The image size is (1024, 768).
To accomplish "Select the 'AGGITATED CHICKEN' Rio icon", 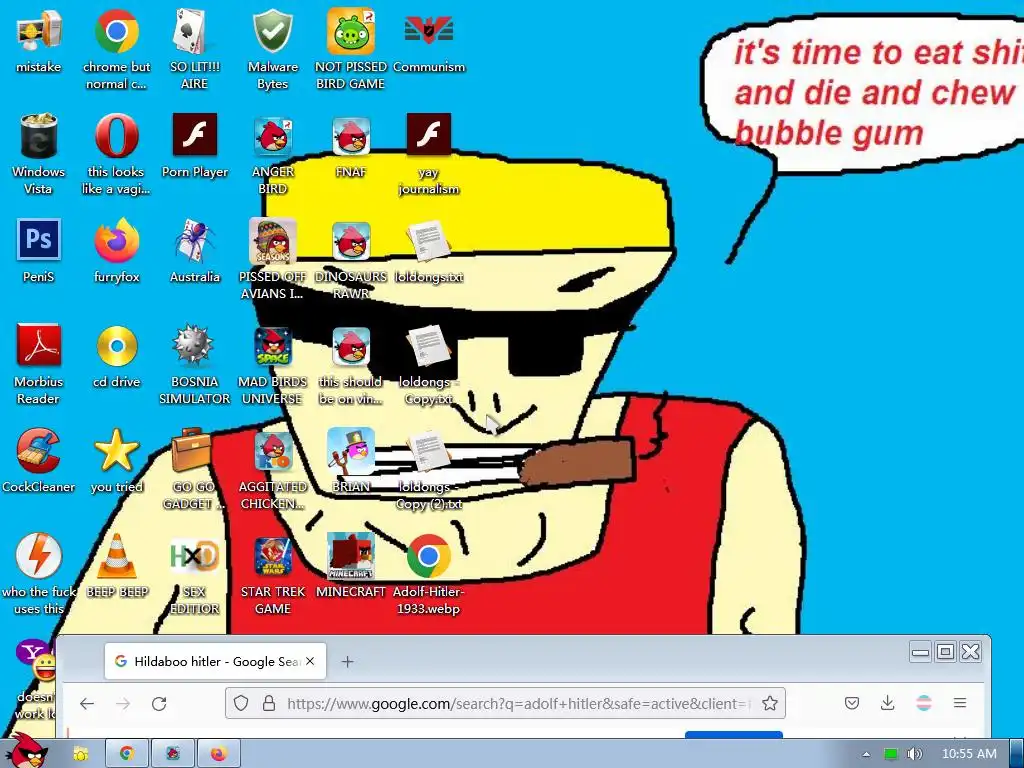I will click(272, 451).
